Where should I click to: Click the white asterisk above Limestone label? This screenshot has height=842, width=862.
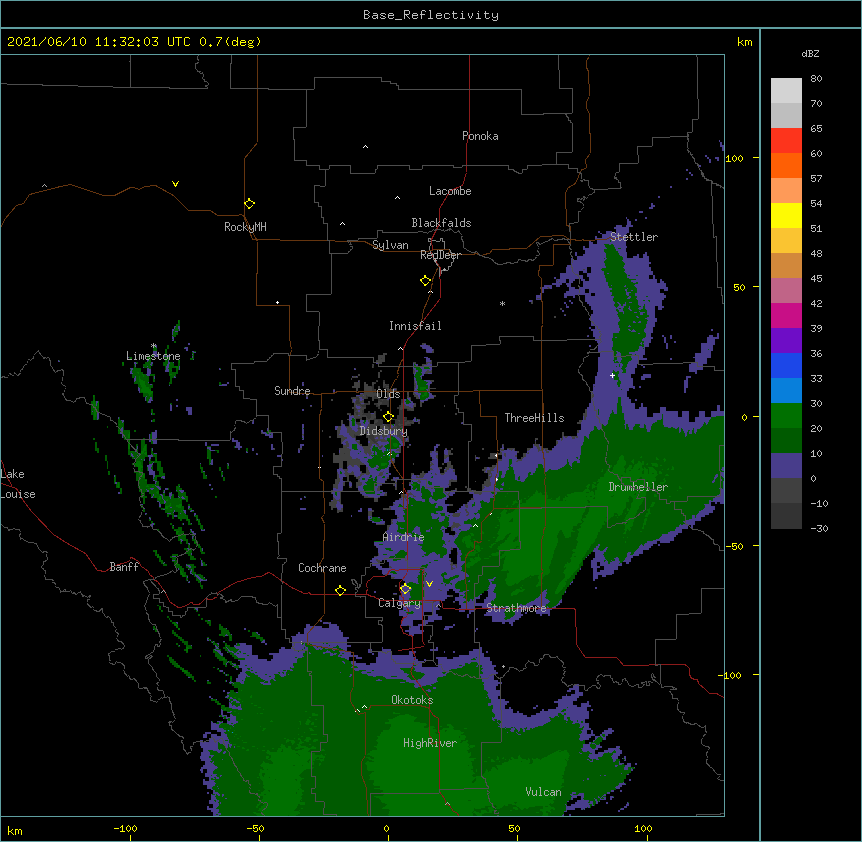154,346
